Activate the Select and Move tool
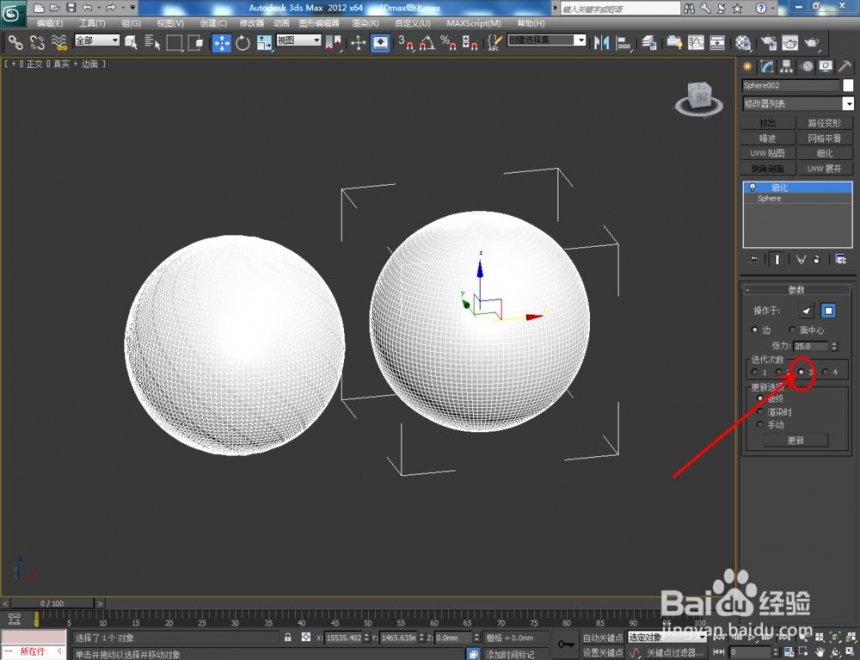The width and height of the screenshot is (860, 660). pos(221,43)
